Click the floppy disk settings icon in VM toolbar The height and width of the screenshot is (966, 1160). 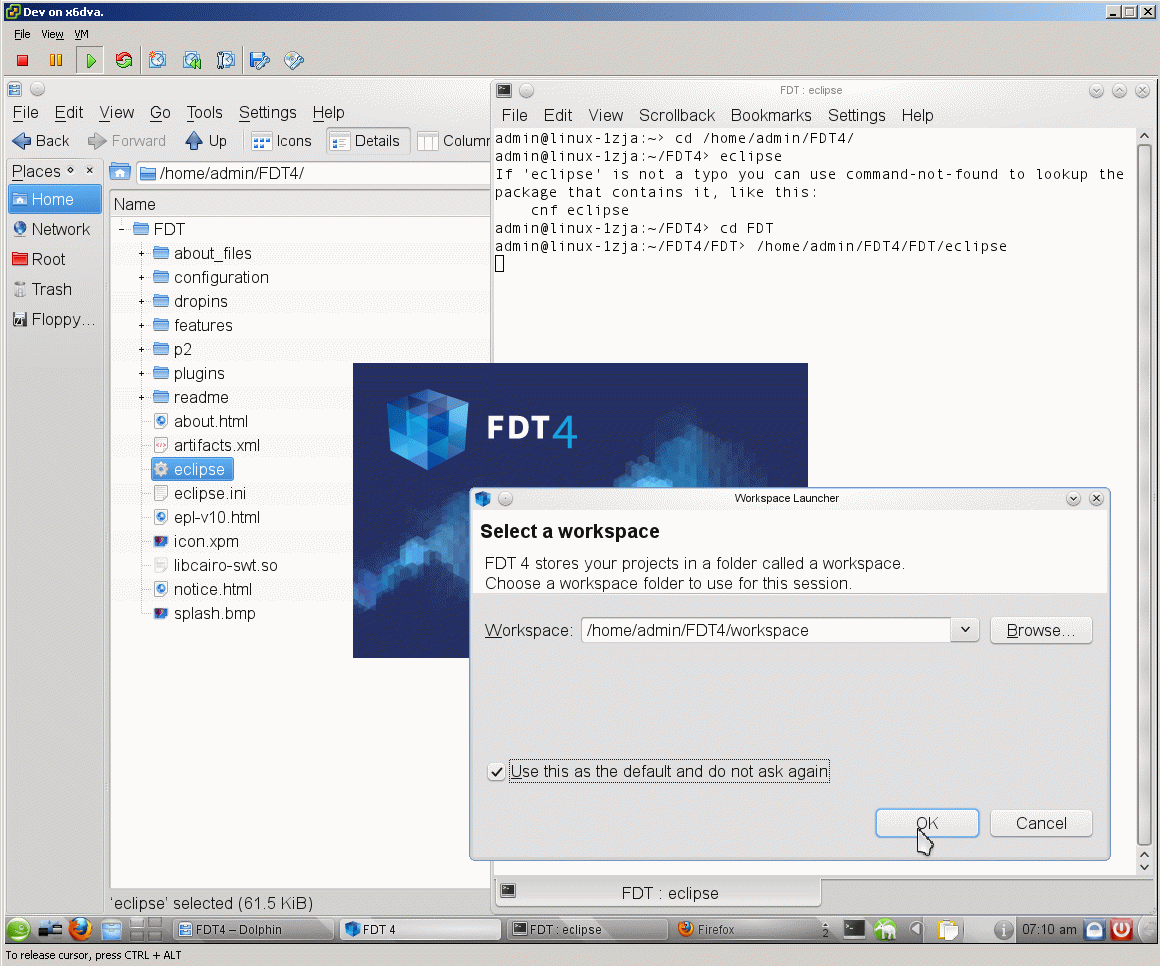[x=260, y=61]
